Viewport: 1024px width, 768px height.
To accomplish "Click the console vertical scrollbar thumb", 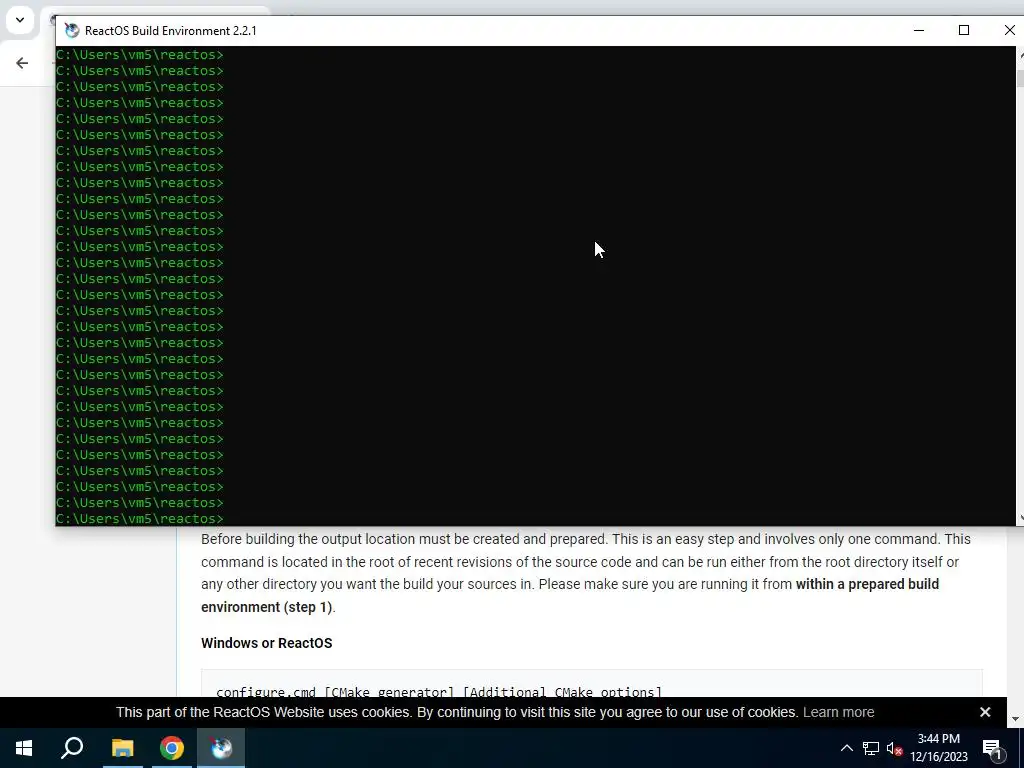I will (x=1020, y=78).
